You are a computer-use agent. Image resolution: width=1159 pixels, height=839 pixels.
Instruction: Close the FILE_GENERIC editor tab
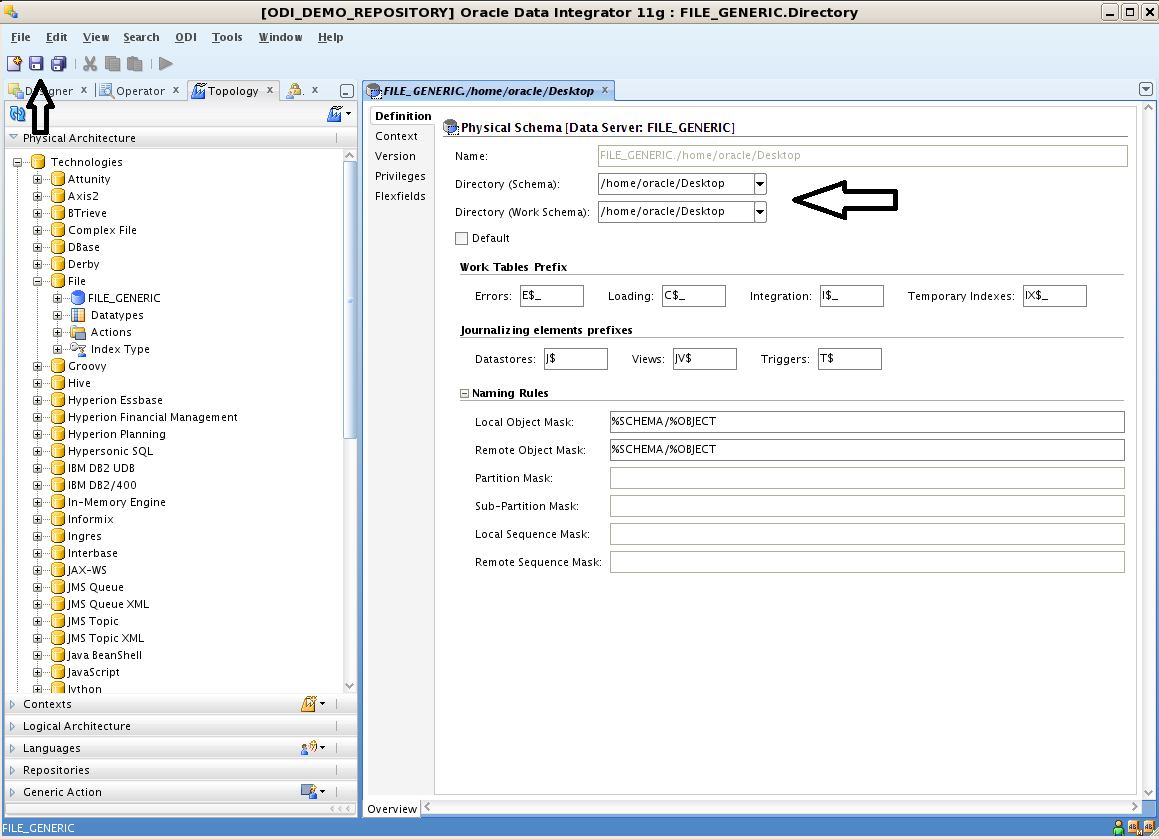(605, 90)
